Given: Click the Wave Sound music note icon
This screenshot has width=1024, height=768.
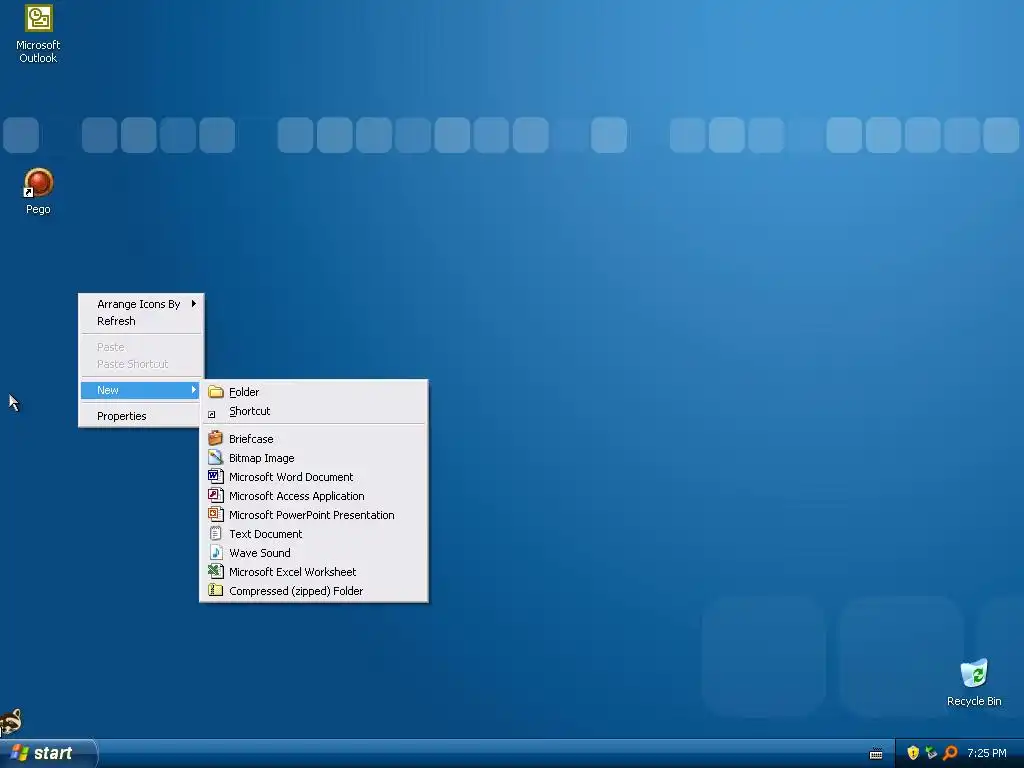Looking at the screenshot, I should (216, 552).
